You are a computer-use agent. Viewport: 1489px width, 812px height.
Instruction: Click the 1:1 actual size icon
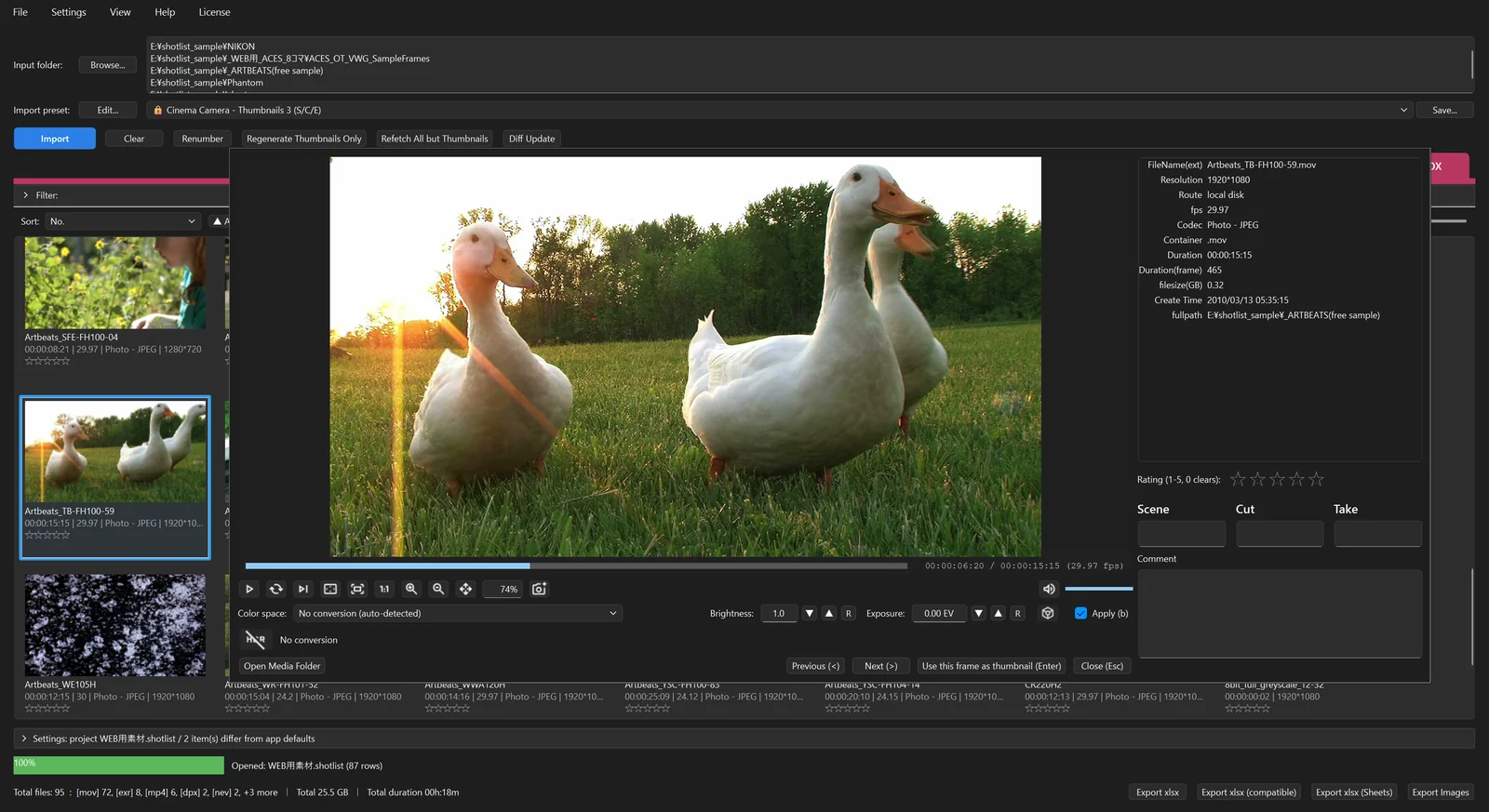coord(384,589)
